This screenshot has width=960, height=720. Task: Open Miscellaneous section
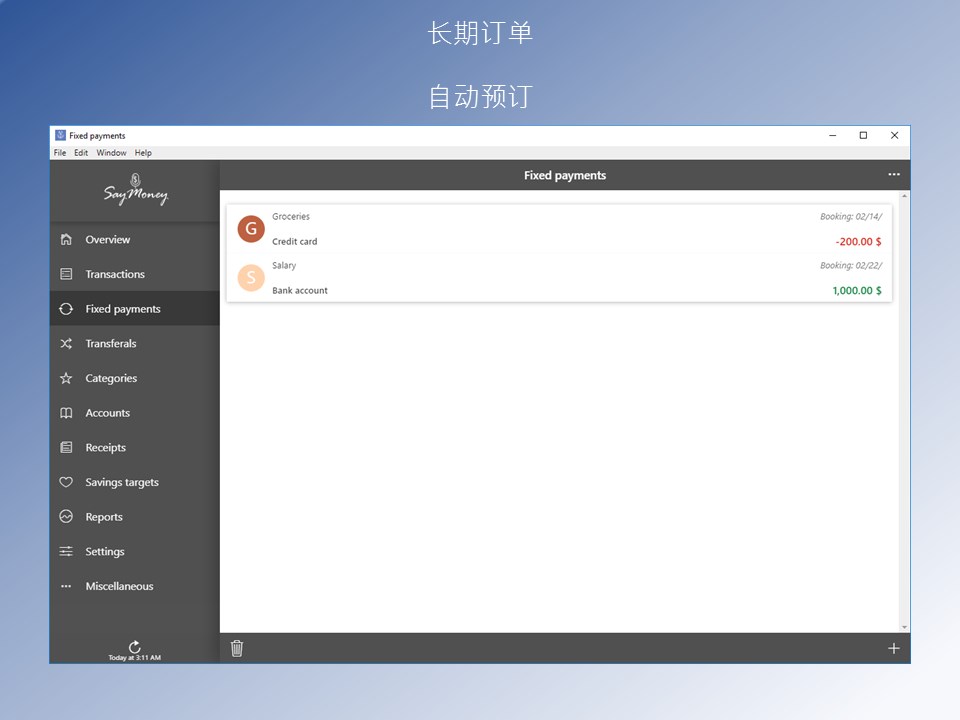pyautogui.click(x=135, y=586)
